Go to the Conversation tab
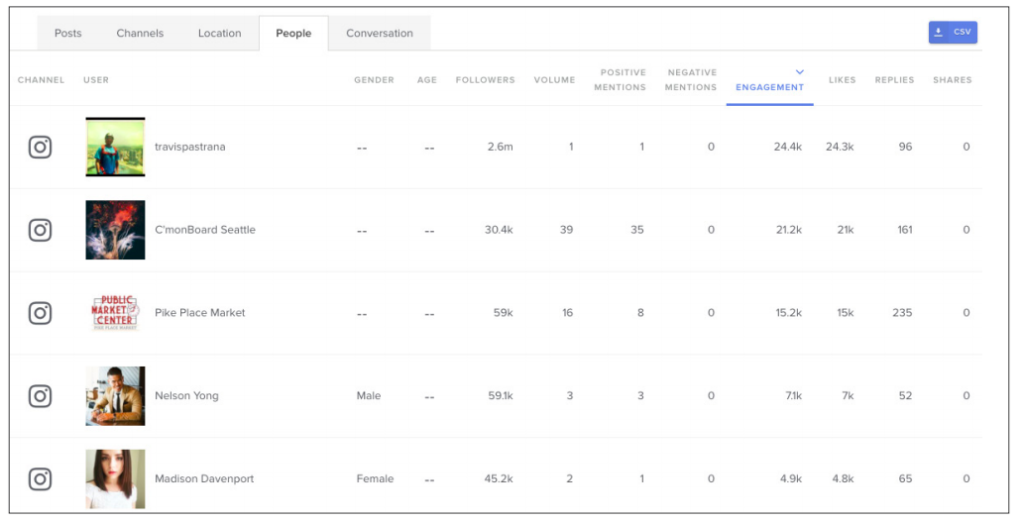Screen dimensions: 1024x522 pos(379,33)
